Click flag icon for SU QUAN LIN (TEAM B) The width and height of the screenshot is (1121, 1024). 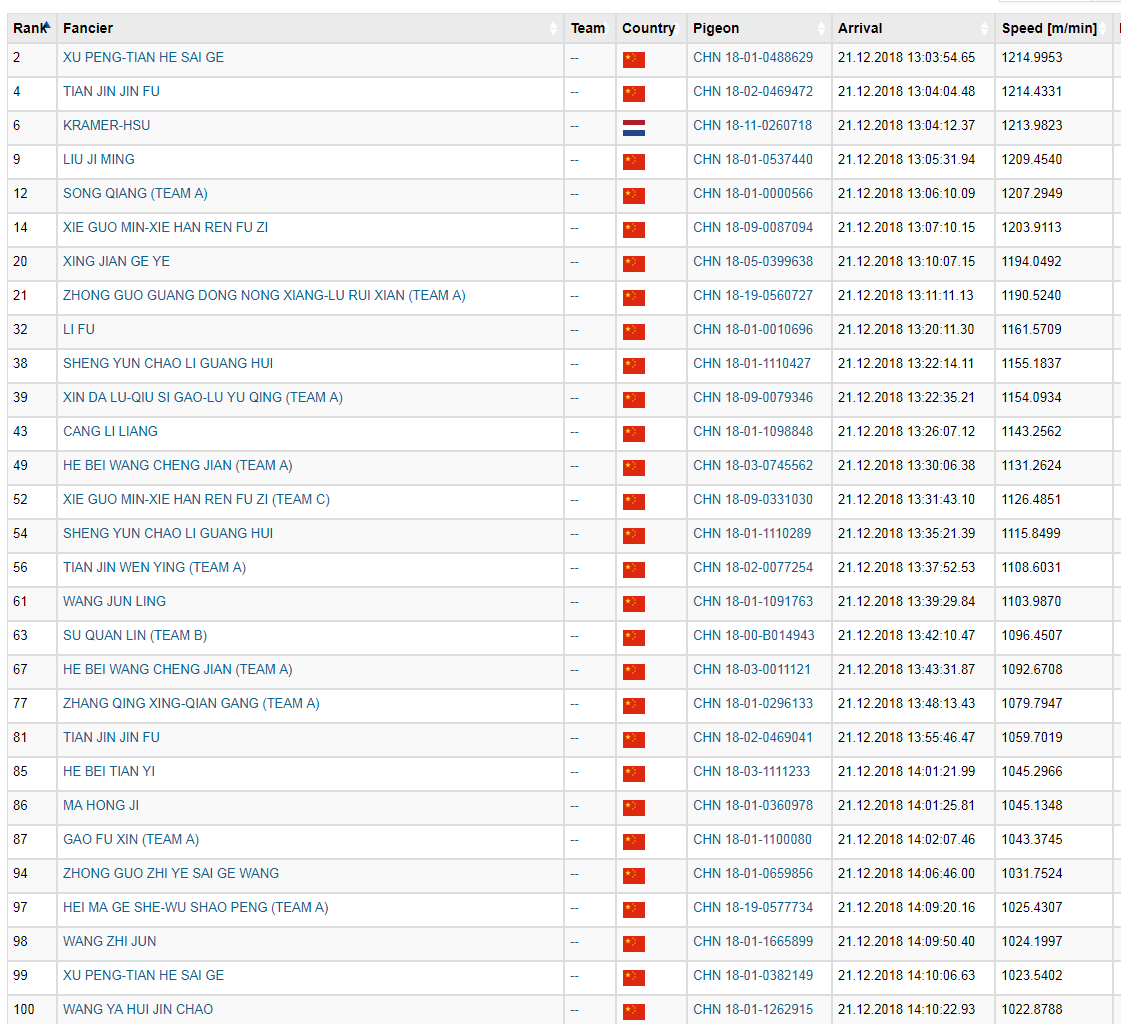(x=633, y=637)
